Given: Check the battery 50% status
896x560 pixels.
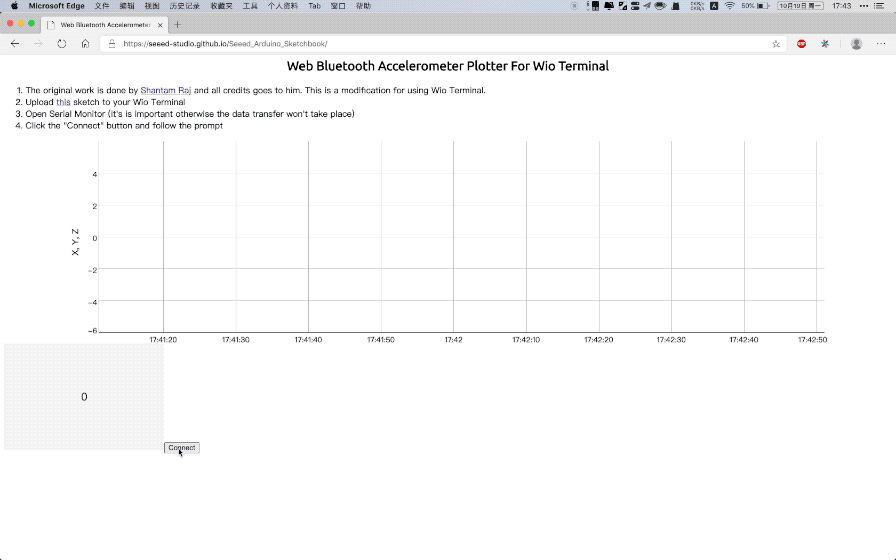Looking at the screenshot, I should point(756,6).
